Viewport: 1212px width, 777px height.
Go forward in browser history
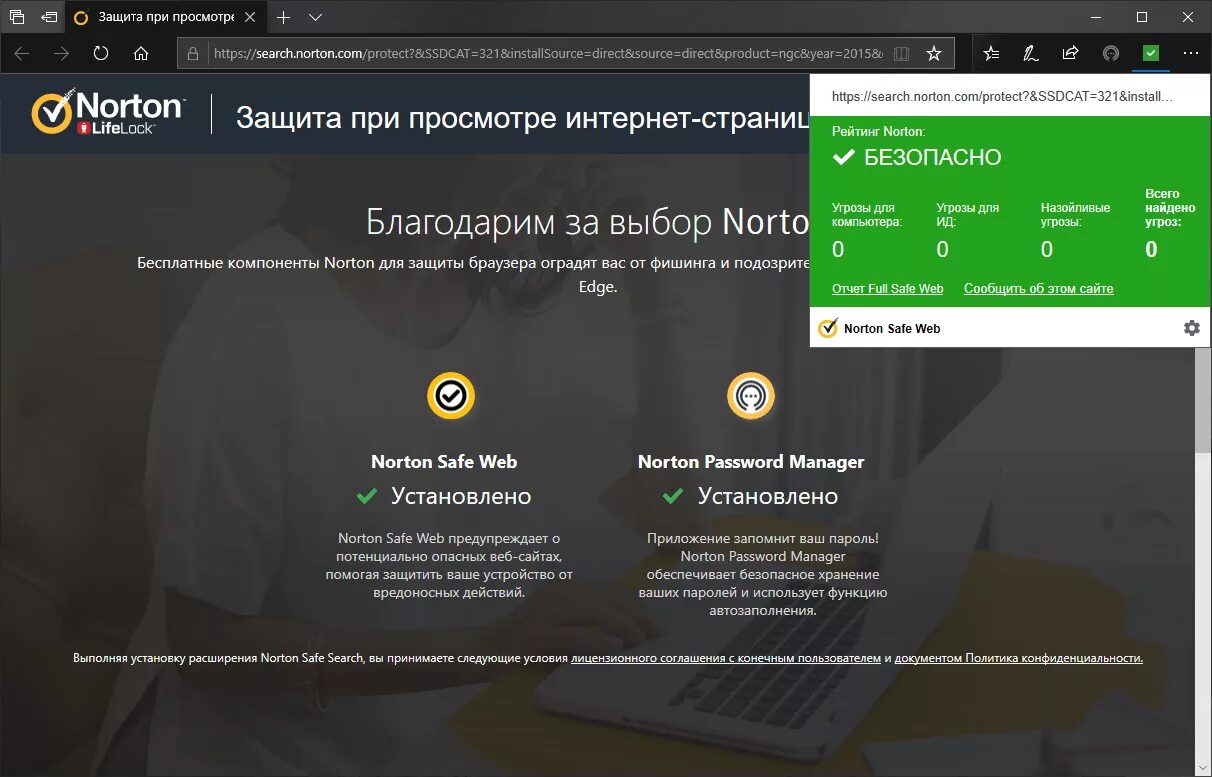pyautogui.click(x=61, y=53)
